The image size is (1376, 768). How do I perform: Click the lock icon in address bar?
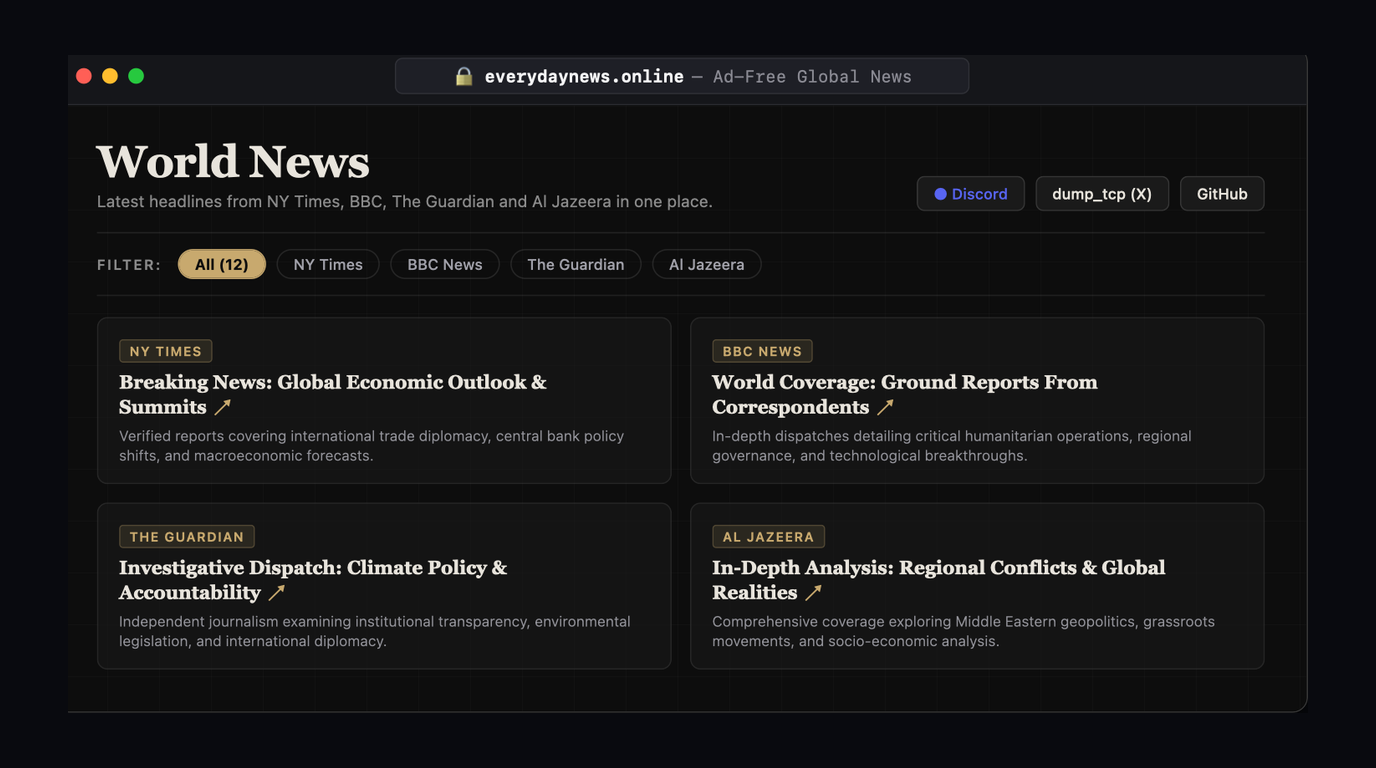(x=463, y=76)
